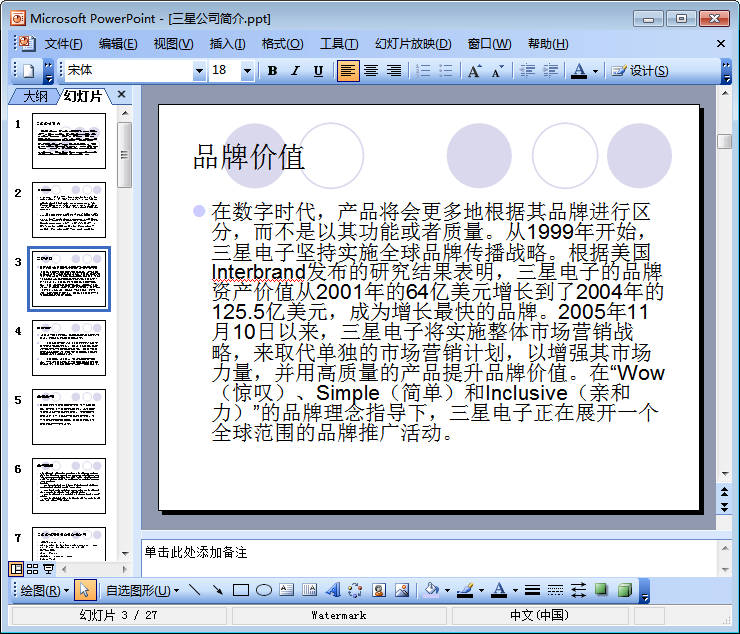This screenshot has height=634, width=740.
Task: Open the font size dropdown arrow
Action: (x=247, y=71)
